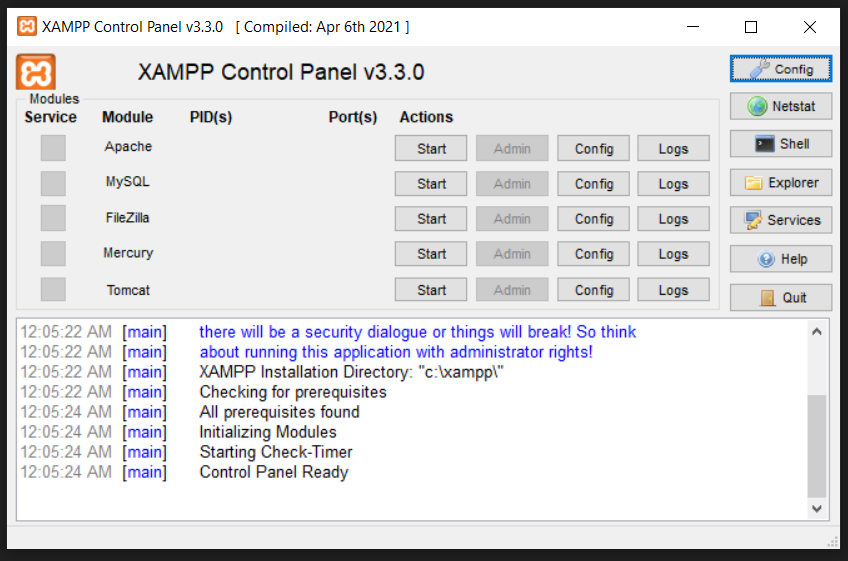848x561 pixels.
Task: Launch the Shell terminal icon button
Action: 780,144
